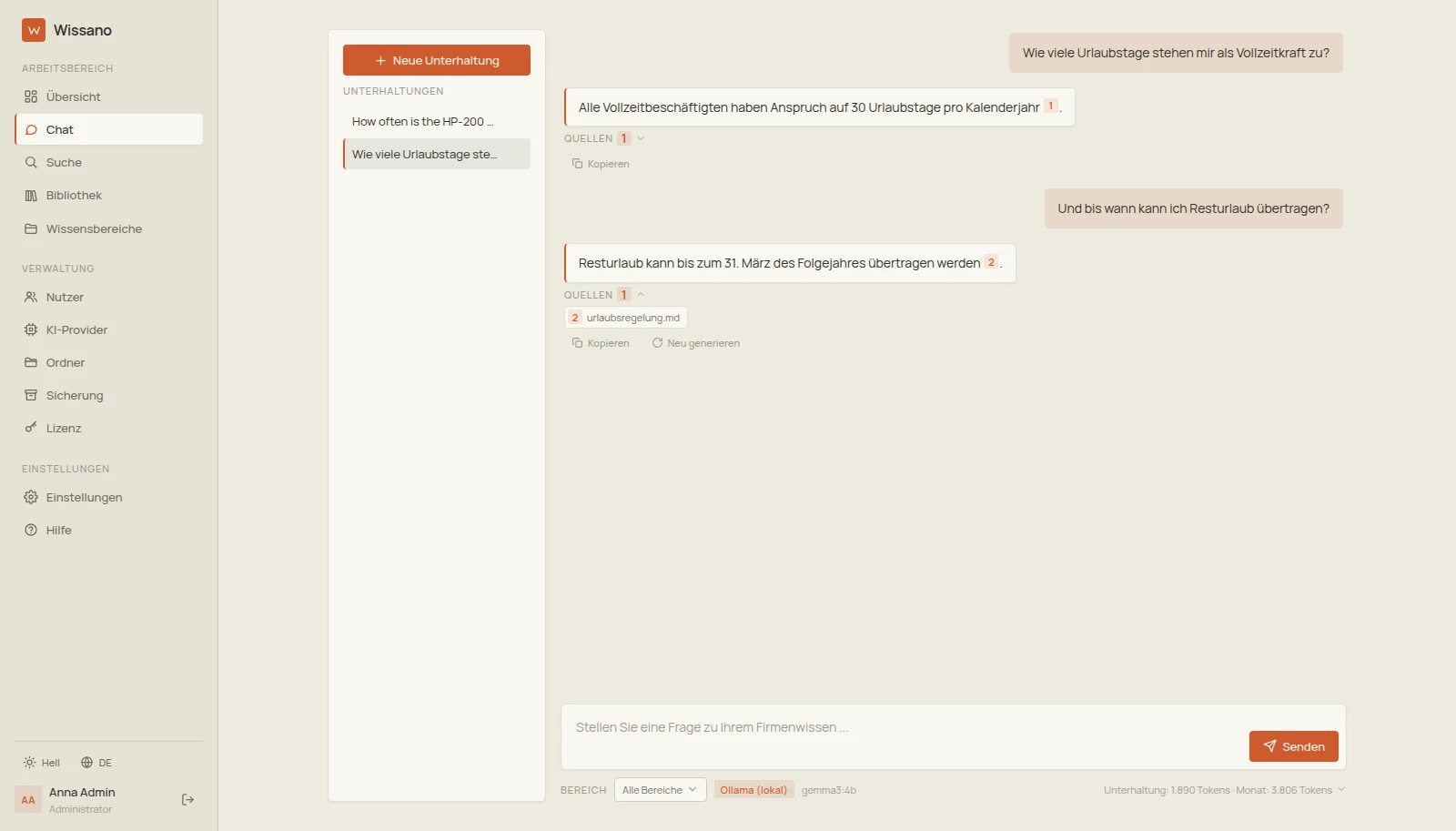Screen dimensions: 1456x831
Task: Click the Ordner folder icon
Action: click(x=31, y=362)
